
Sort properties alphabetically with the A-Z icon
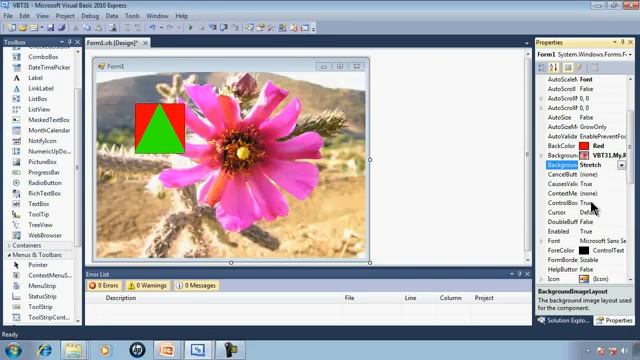coord(553,67)
